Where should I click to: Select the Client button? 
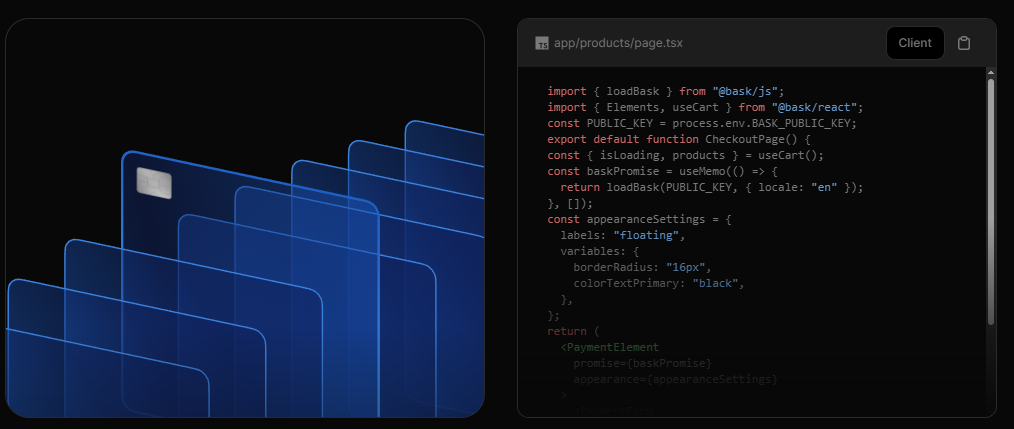pos(915,43)
